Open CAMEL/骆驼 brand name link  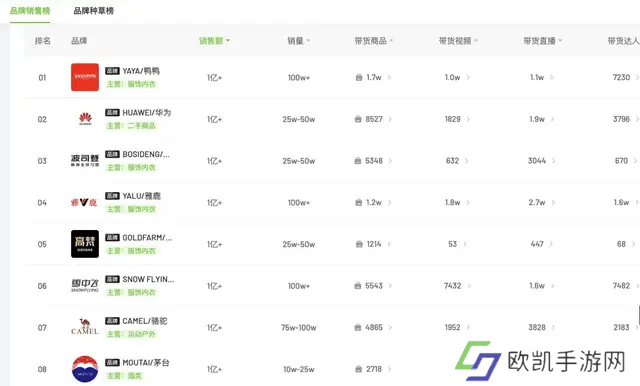[x=145, y=321]
